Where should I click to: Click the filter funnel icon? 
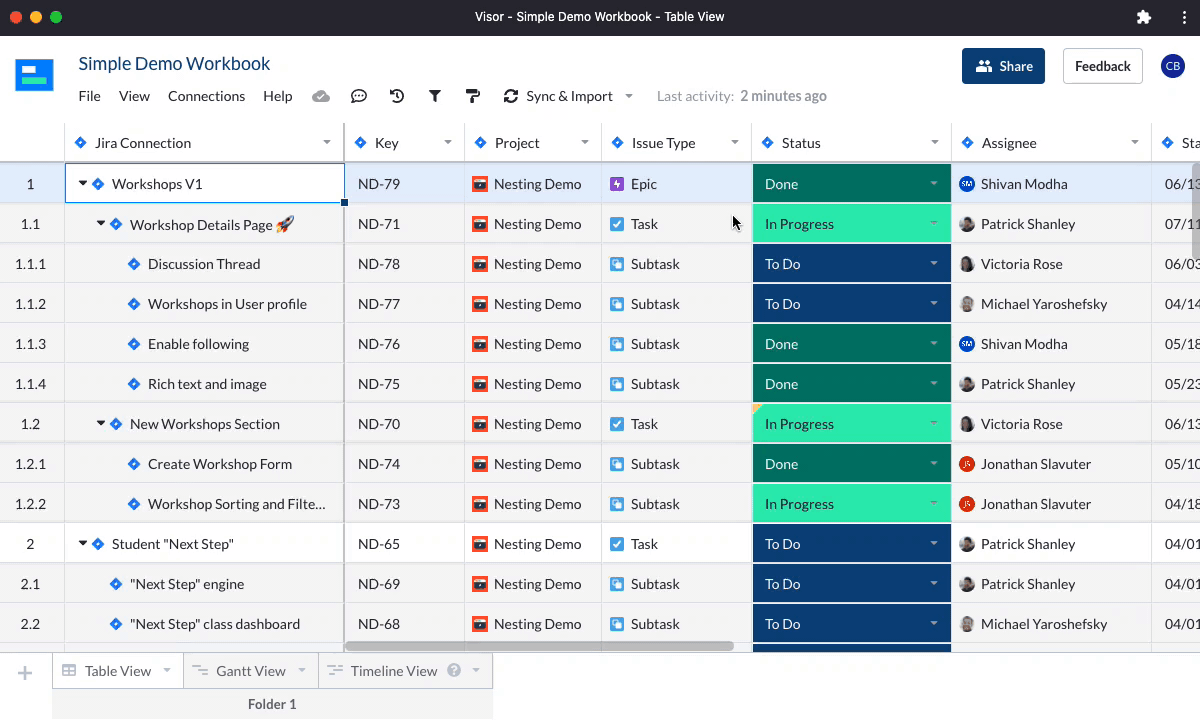tap(435, 96)
